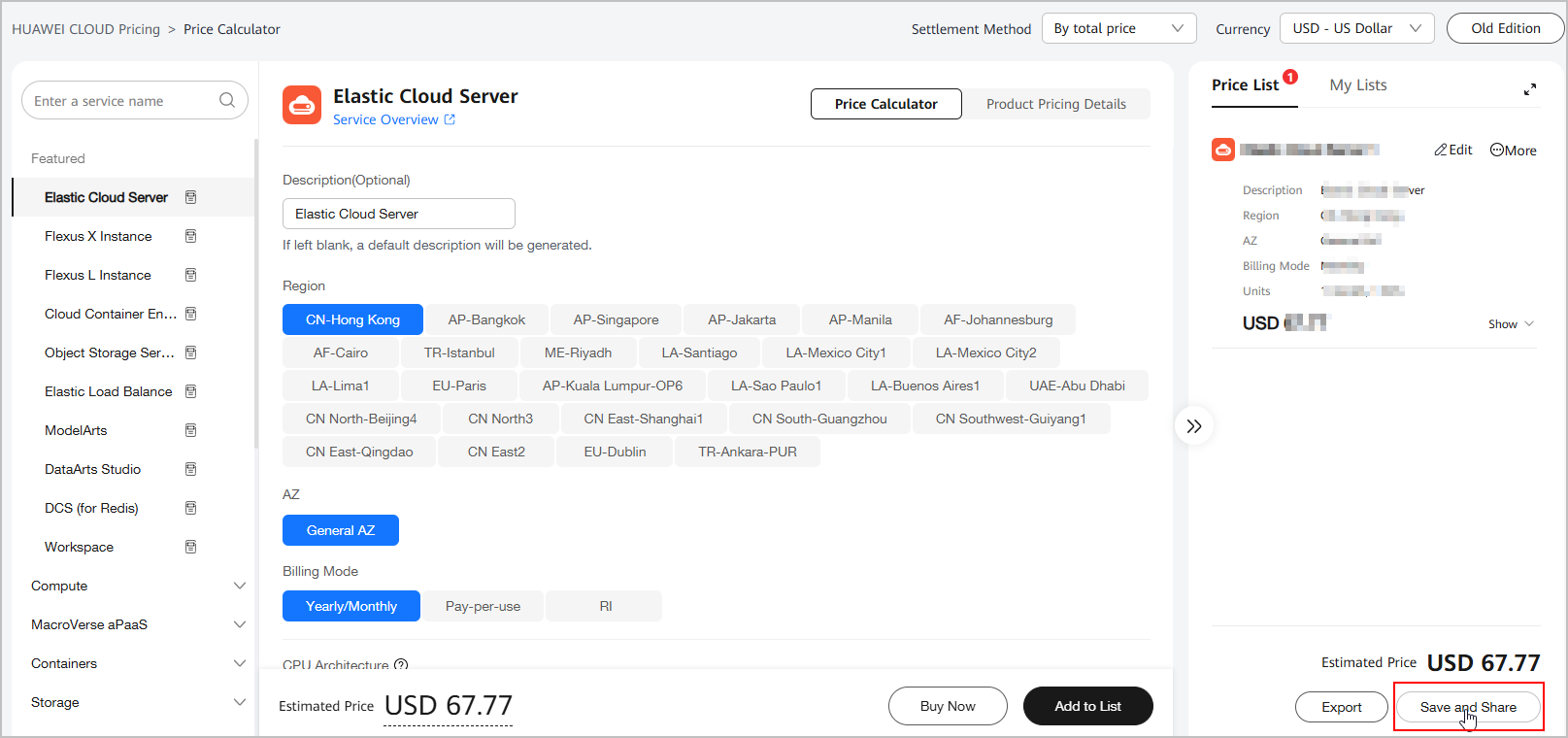
Task: Click the Add to List button
Action: coord(1087,706)
